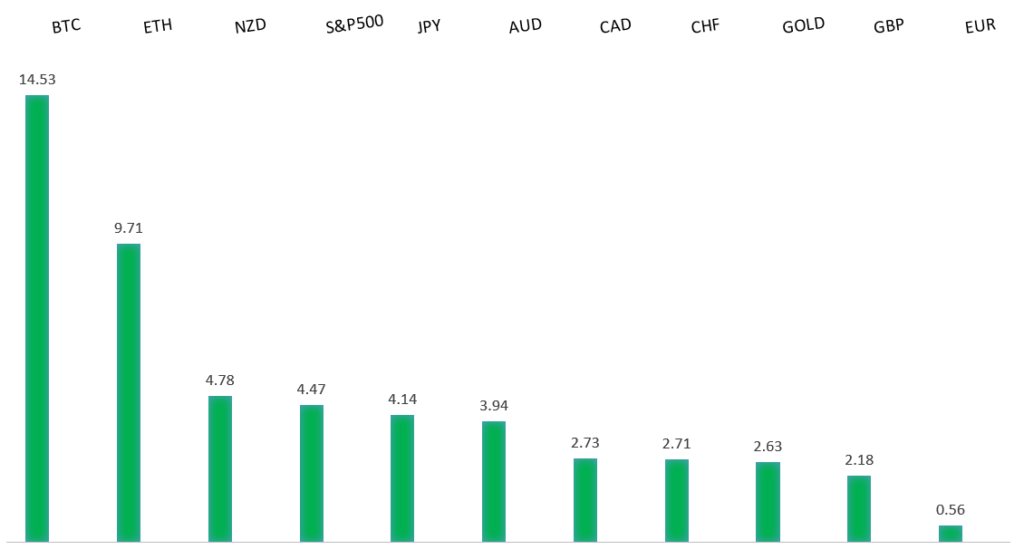
Task: Select the 3.94 data label
Action: [494, 405]
